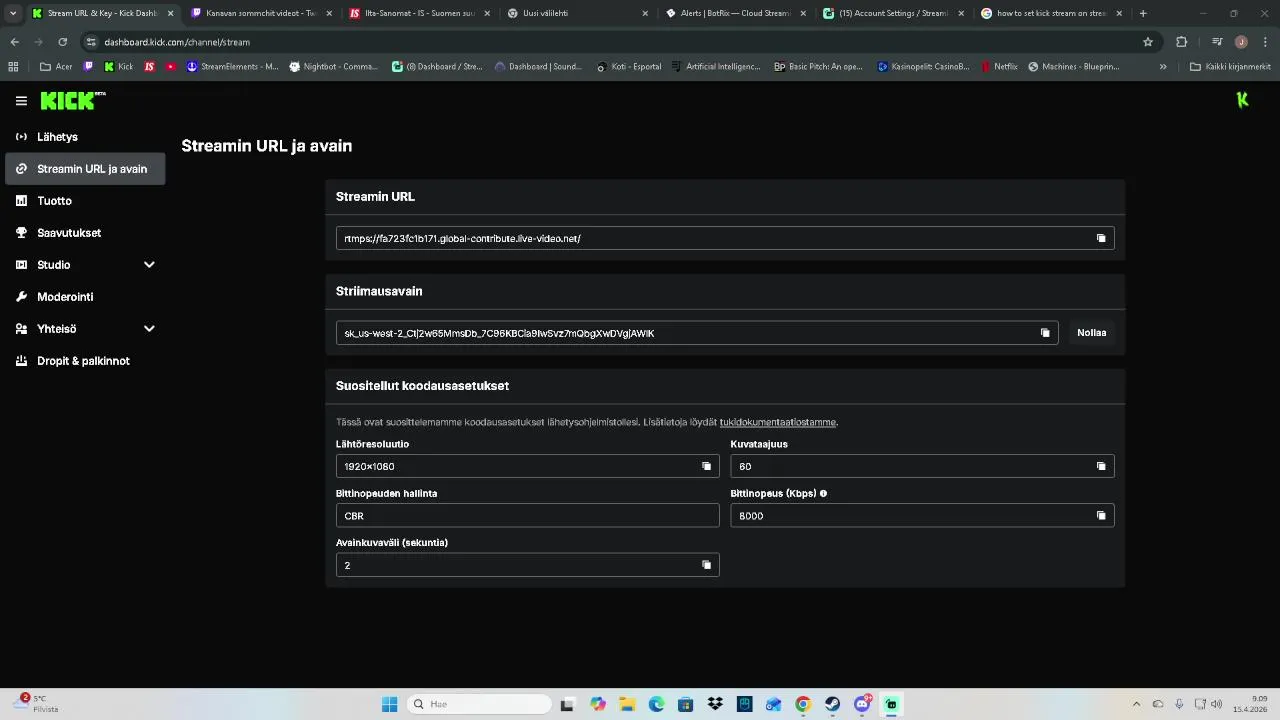Show hidden system tray icons

[1136, 704]
